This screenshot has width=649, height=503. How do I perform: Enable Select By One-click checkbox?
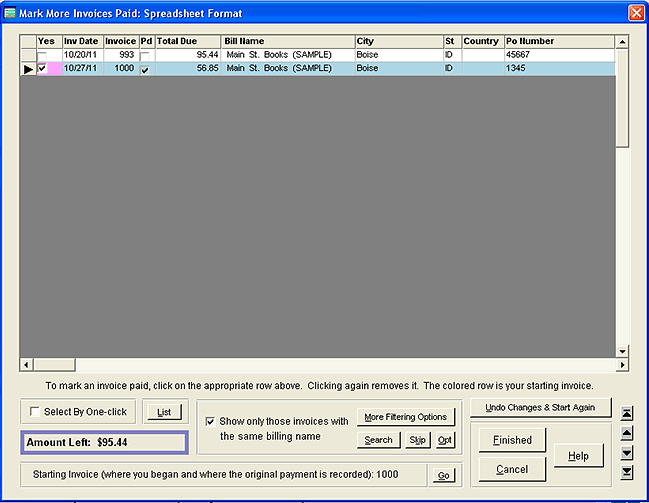click(35, 412)
